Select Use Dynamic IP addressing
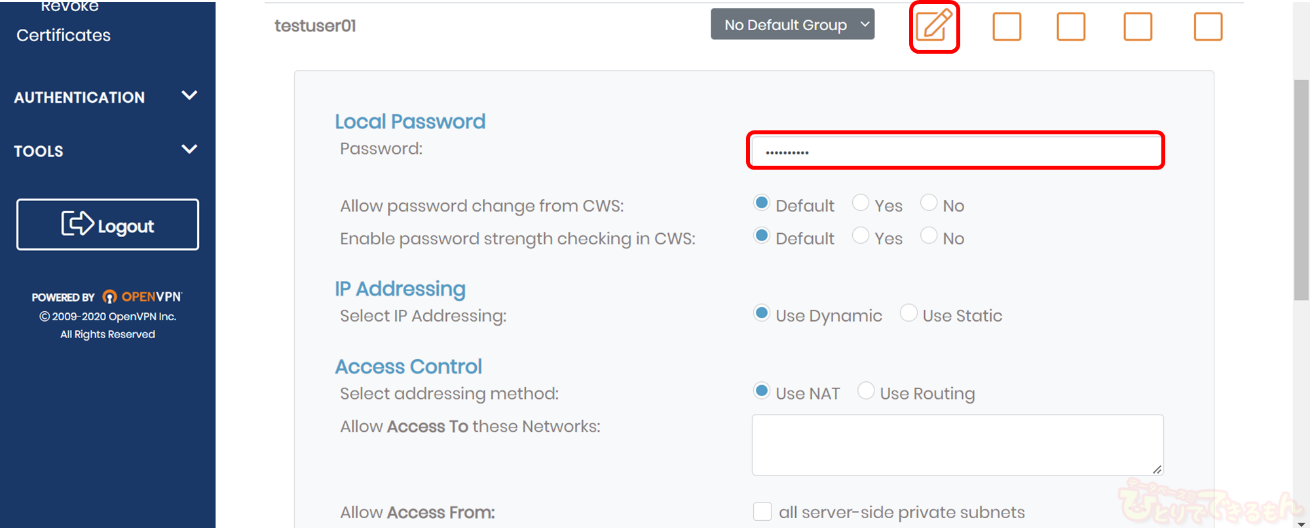Viewport: 1310px width, 528px height. 762,314
